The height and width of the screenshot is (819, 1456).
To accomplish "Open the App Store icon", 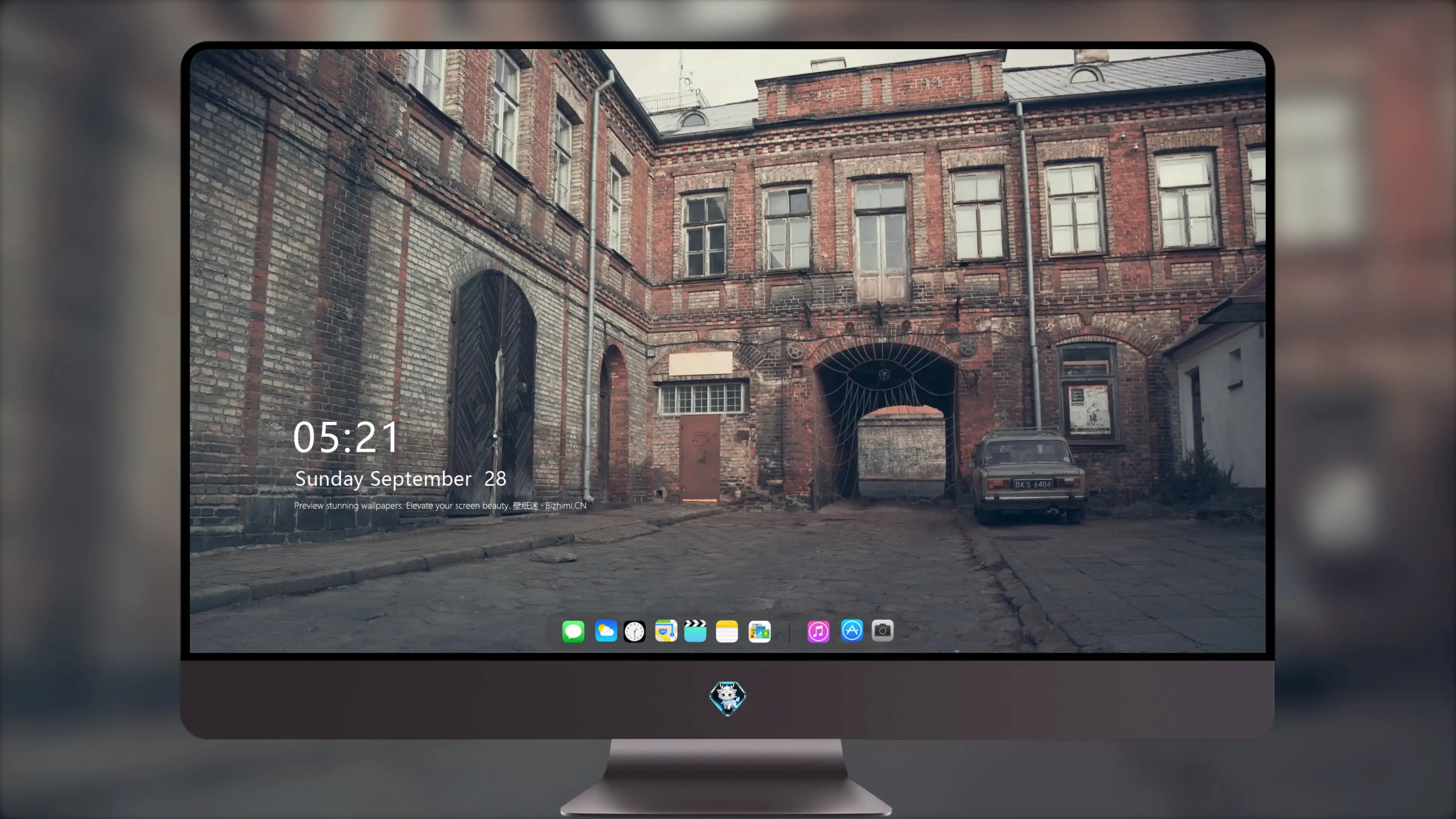I will tap(852, 631).
